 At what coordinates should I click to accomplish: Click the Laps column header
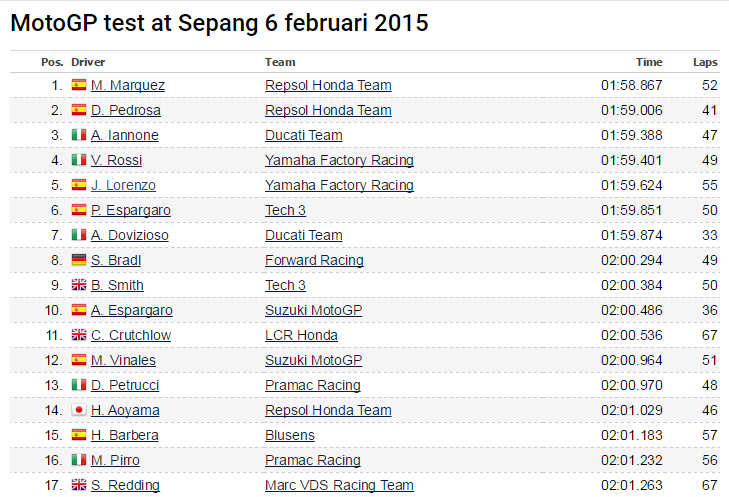(x=705, y=62)
